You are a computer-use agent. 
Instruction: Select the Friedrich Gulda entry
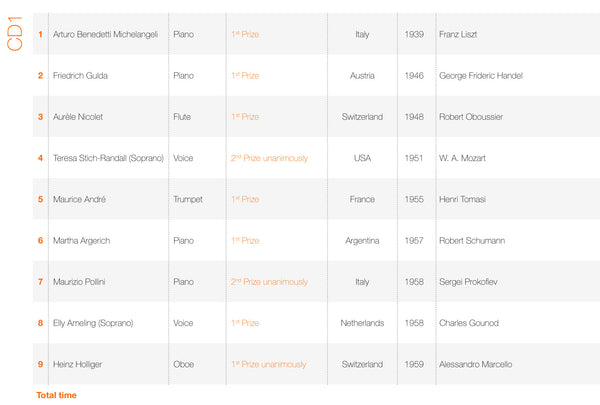(79, 75)
